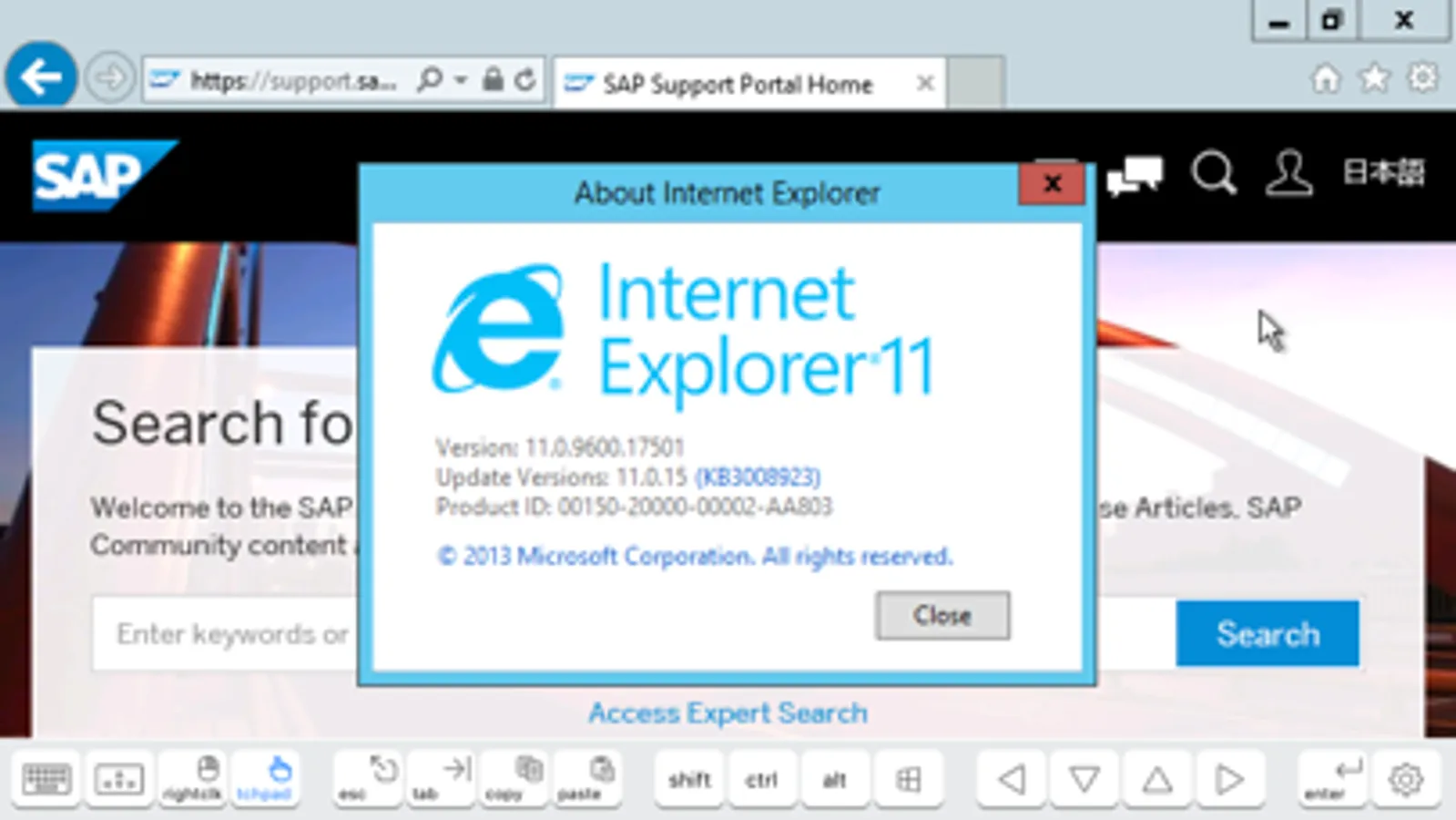
Task: Tap the down arrow key button
Action: (x=1084, y=779)
